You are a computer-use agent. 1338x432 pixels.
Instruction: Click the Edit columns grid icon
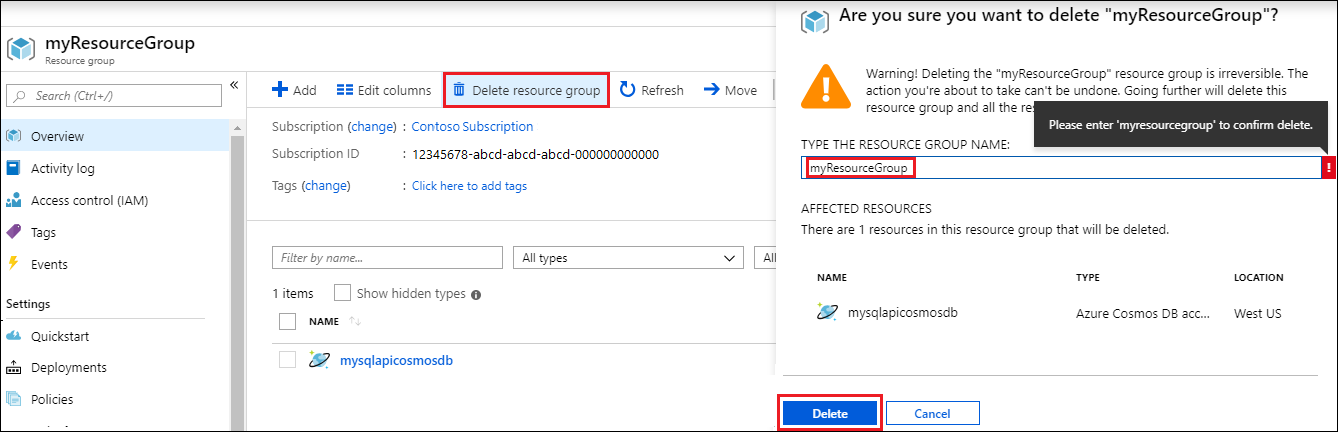345,90
